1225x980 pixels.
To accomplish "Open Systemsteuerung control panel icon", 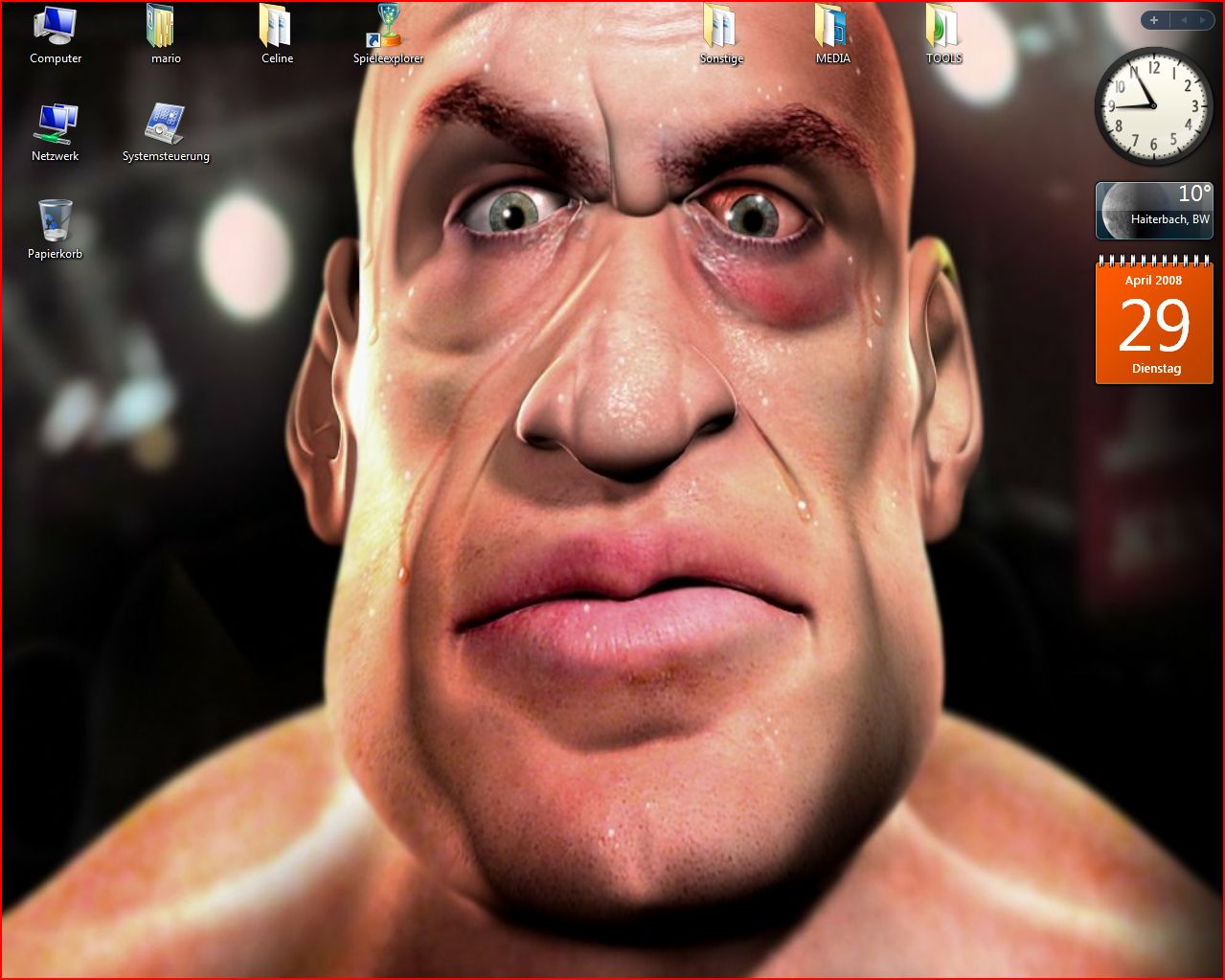I will [x=165, y=125].
